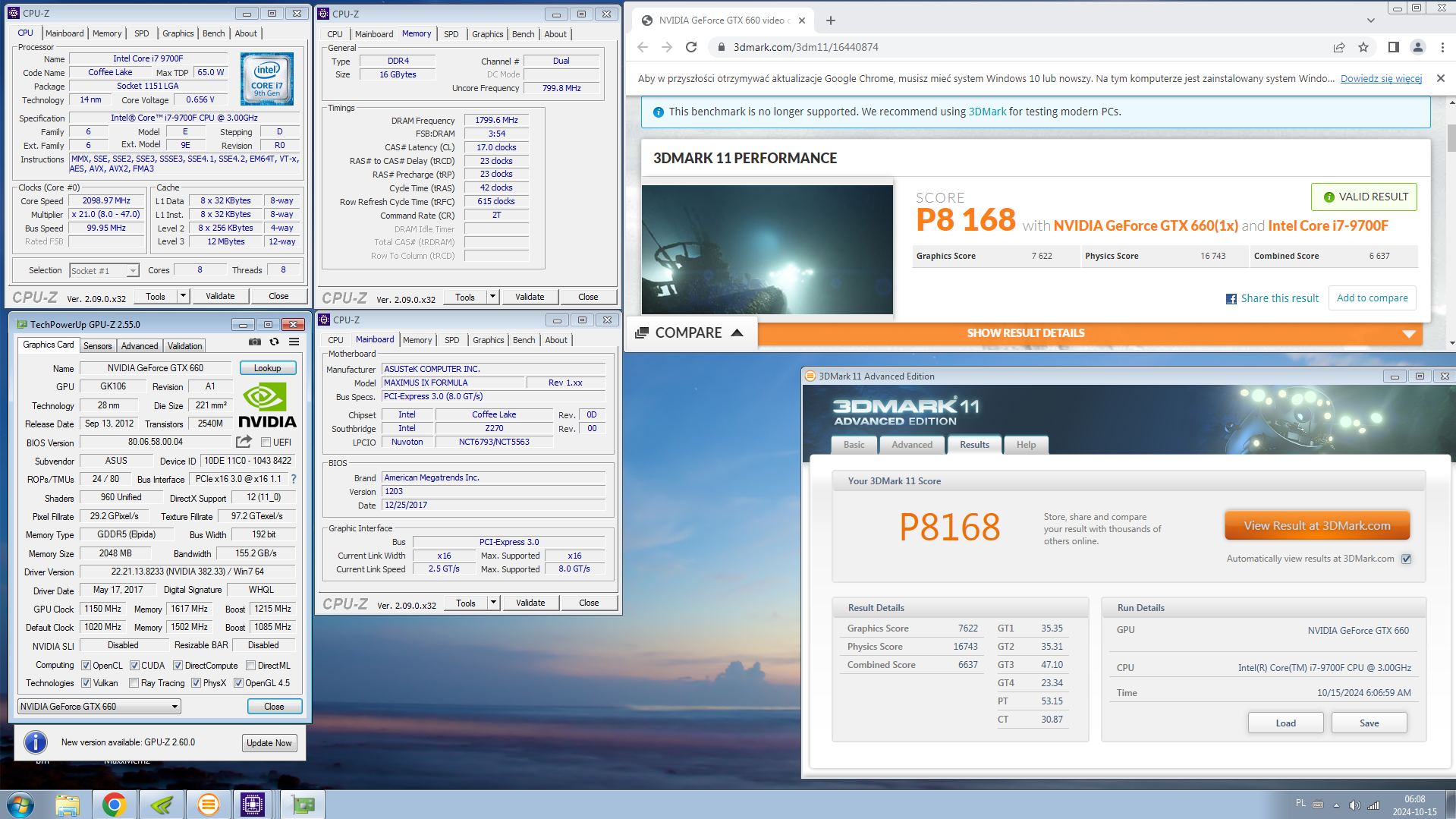Open Chrome's three-dot menu
This screenshot has height=819, width=1456.
click(1442, 47)
